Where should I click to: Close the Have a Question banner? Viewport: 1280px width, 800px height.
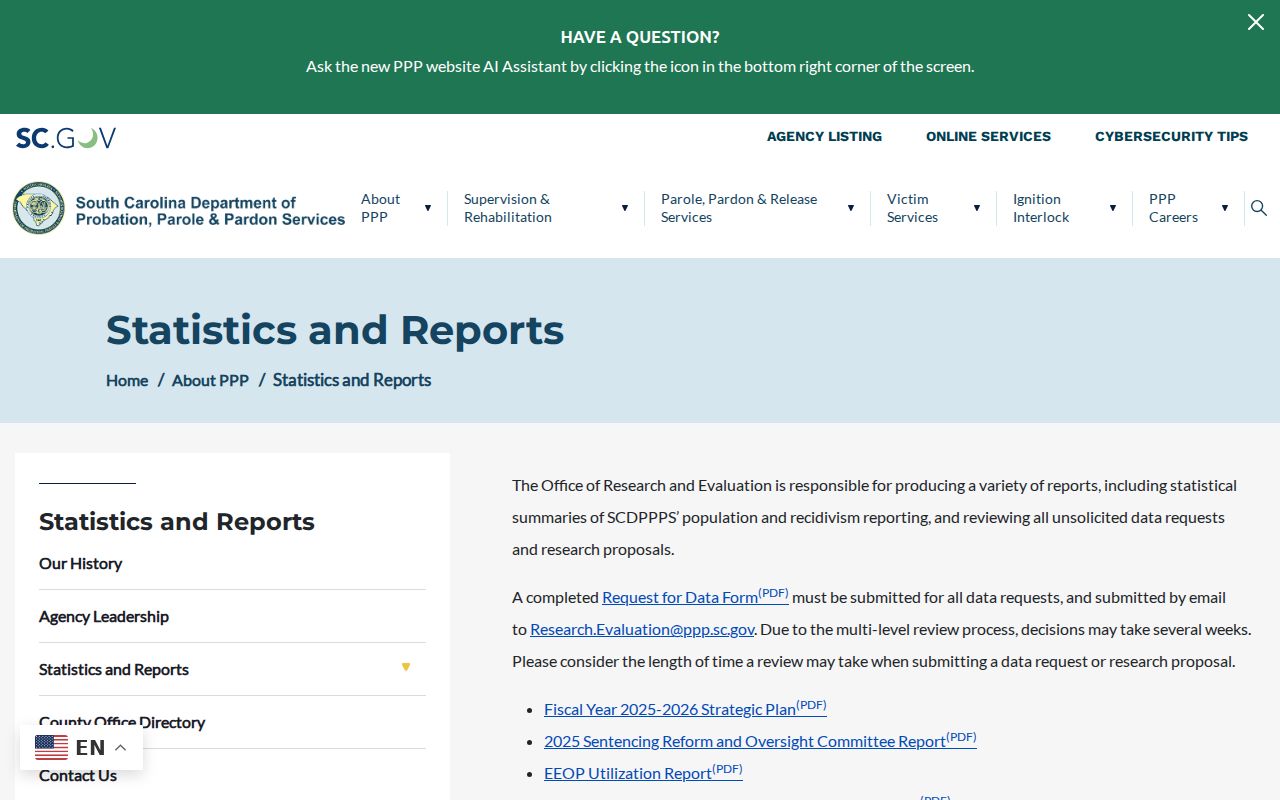pyautogui.click(x=1255, y=22)
